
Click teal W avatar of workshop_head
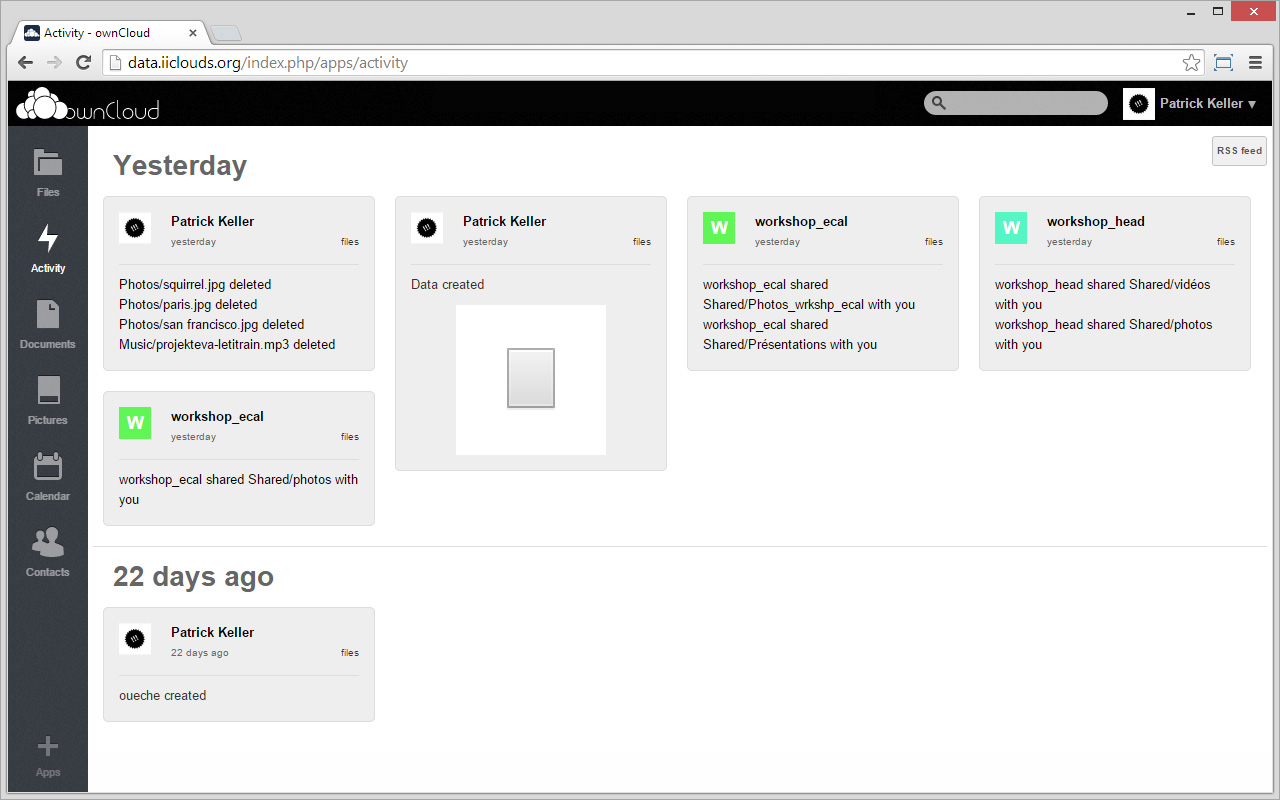click(x=1011, y=228)
